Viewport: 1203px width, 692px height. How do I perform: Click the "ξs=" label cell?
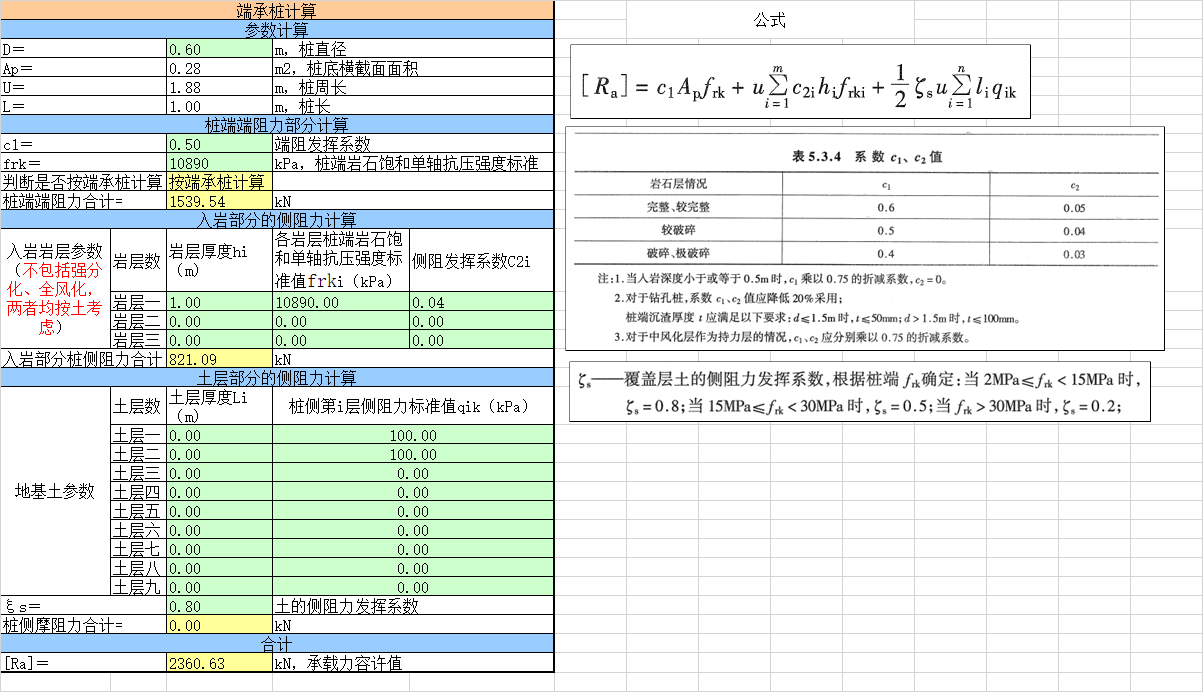(x=84, y=606)
